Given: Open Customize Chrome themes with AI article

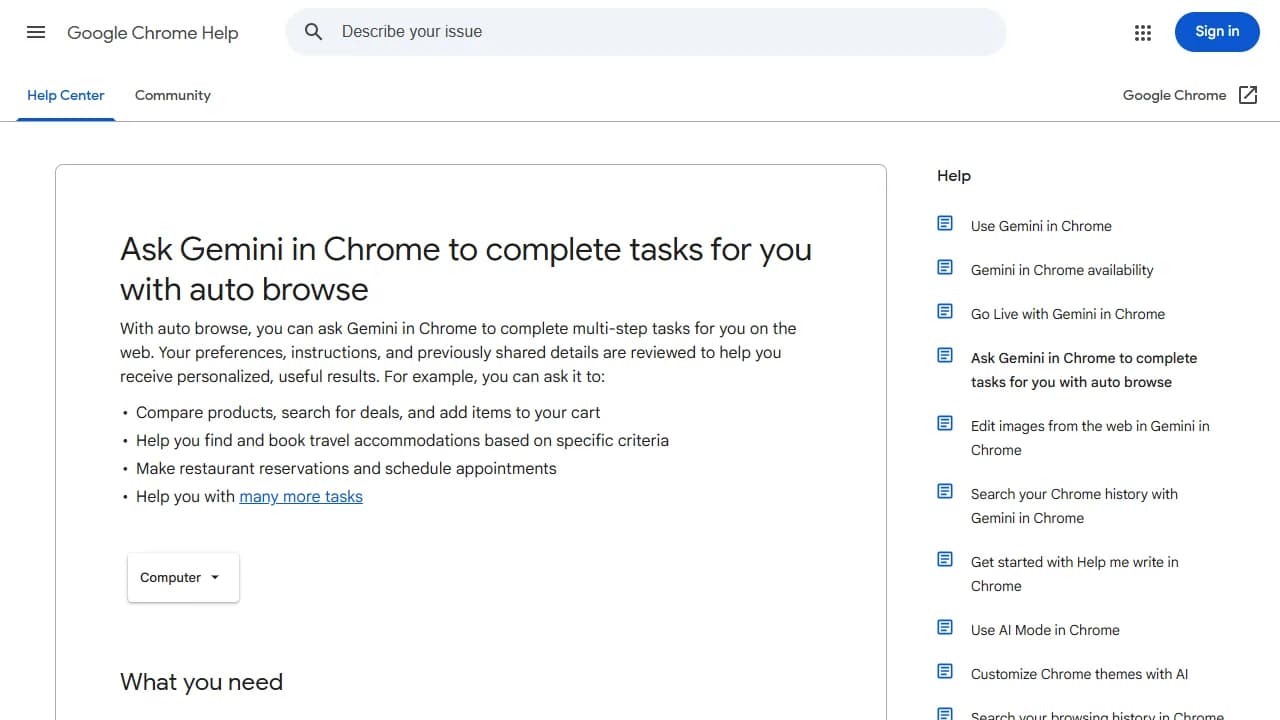Looking at the screenshot, I should click(1079, 674).
